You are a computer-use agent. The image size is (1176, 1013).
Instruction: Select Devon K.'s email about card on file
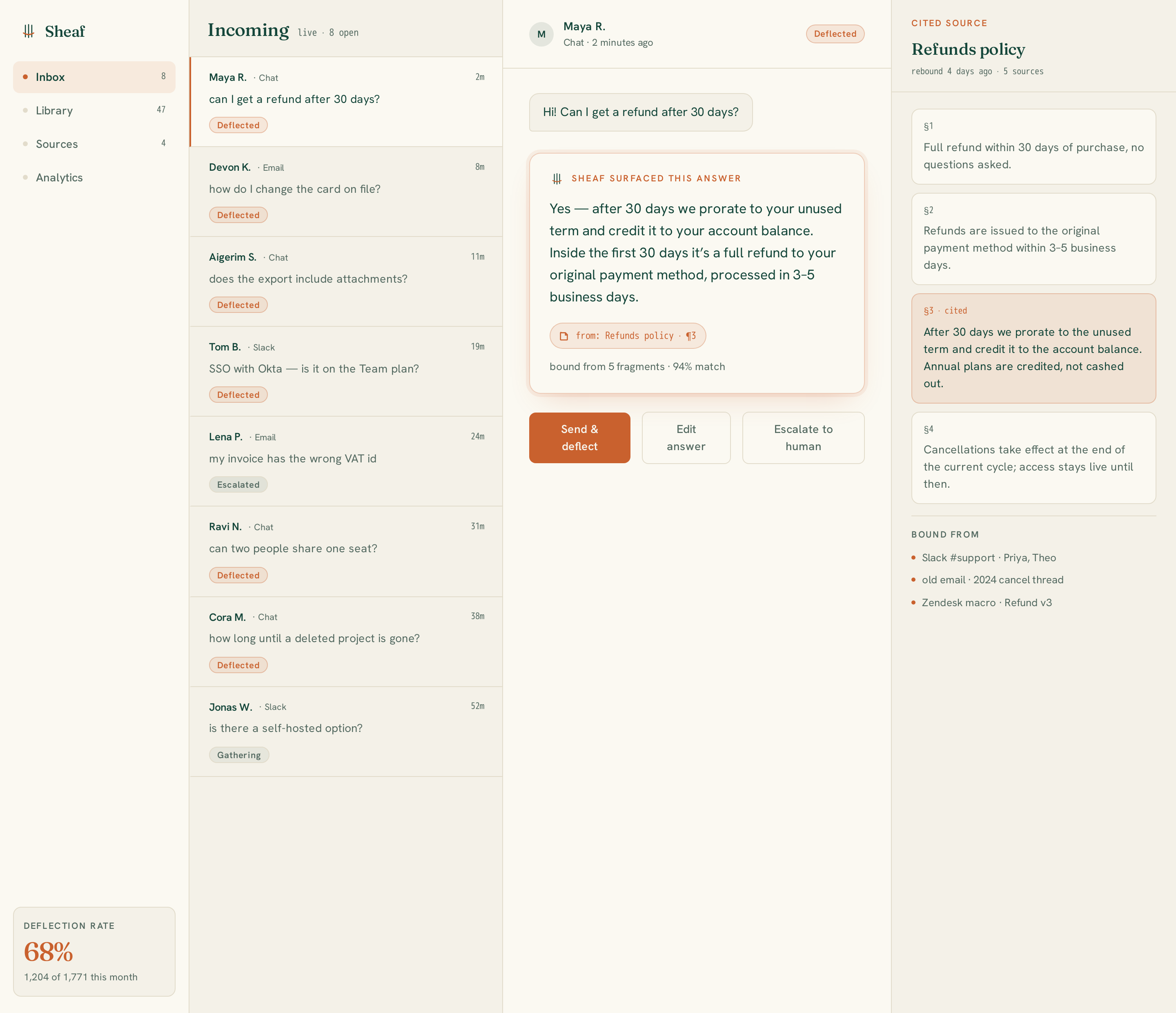tap(346, 192)
